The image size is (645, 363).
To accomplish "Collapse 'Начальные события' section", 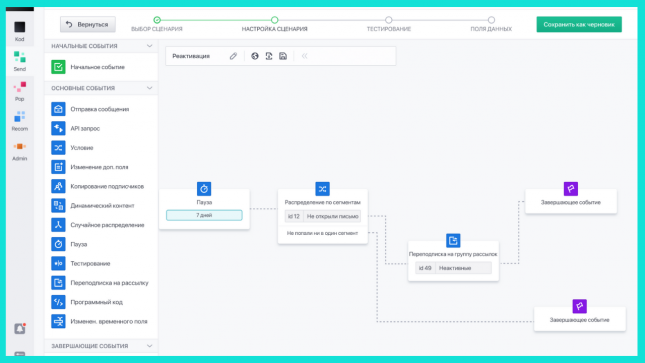I will (x=149, y=46).
